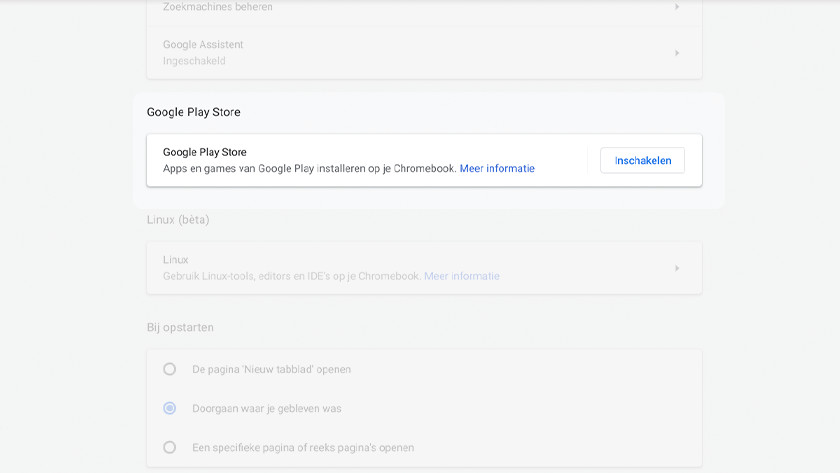Choose the specifieke pagina of reeks radio button
Screen dimensions: 840x473
(170, 447)
